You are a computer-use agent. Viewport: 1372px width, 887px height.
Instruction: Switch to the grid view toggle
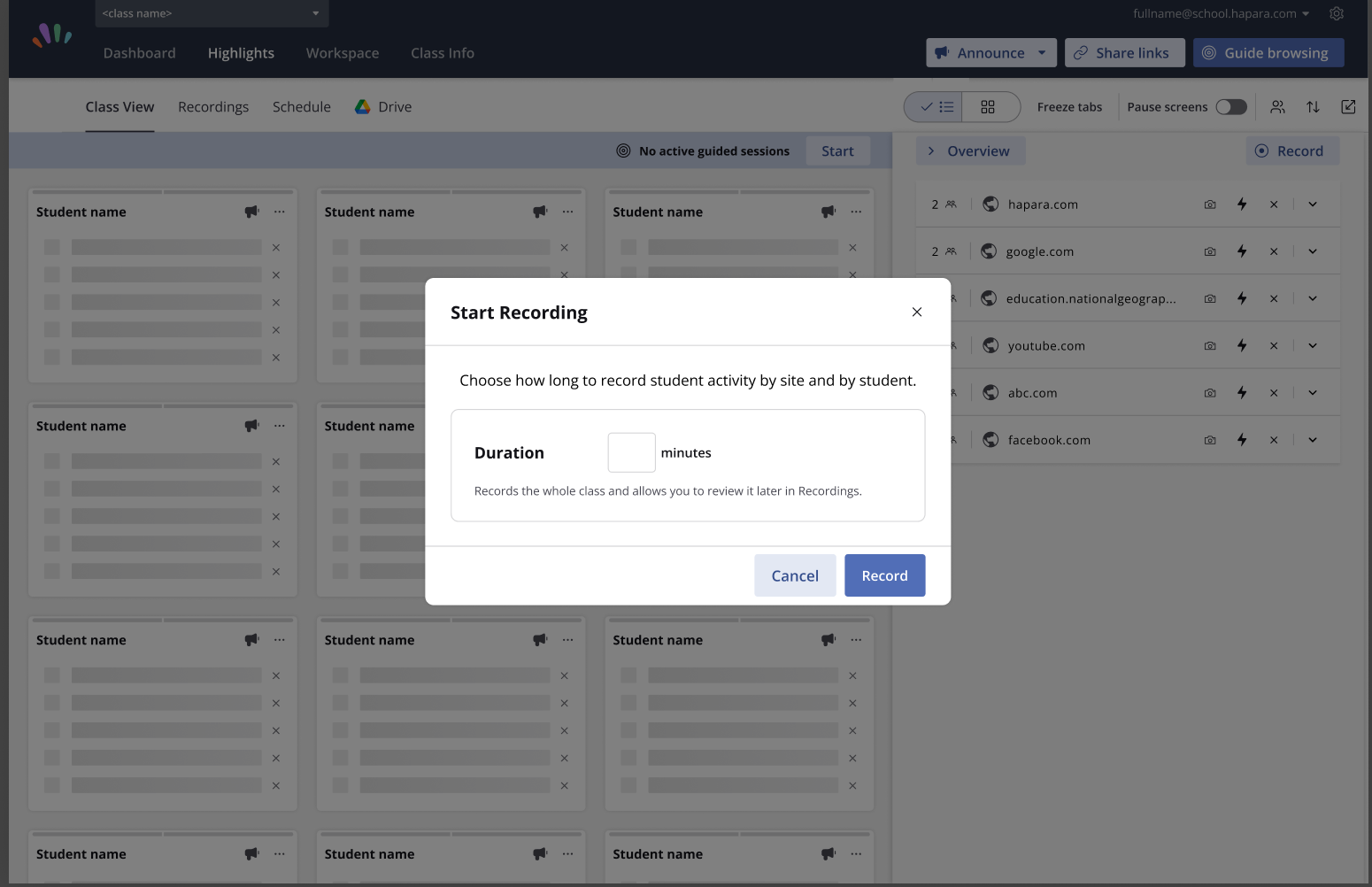pos(988,107)
